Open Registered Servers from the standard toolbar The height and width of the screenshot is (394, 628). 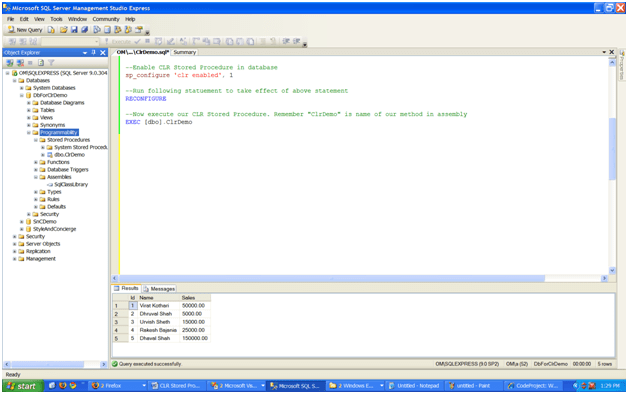coord(97,30)
